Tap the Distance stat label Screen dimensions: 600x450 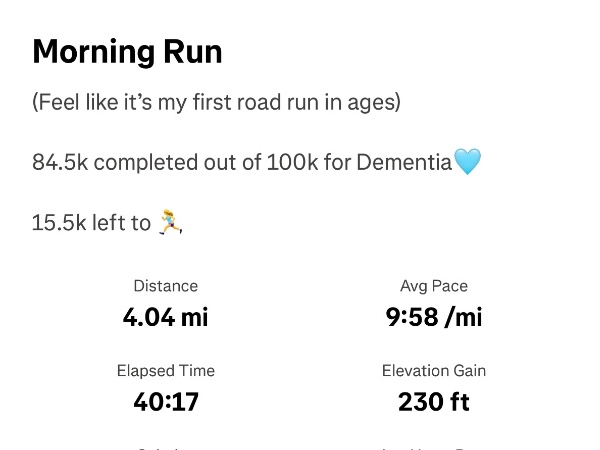pos(165,286)
